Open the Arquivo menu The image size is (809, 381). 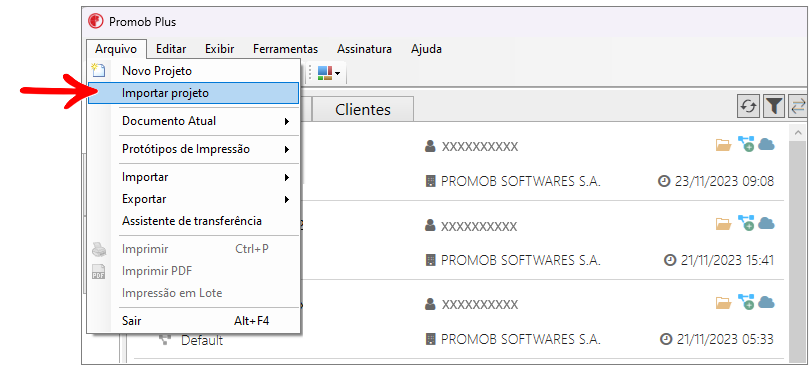(116, 49)
